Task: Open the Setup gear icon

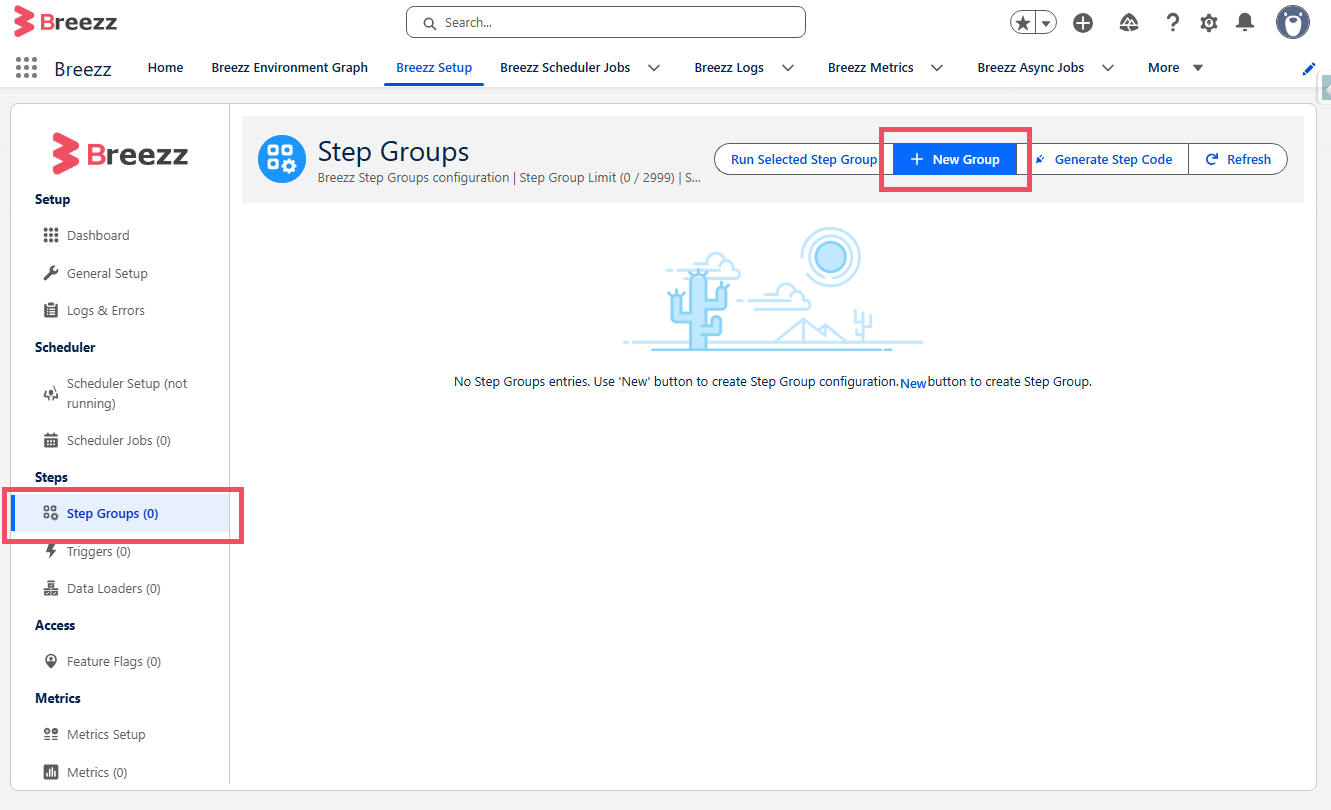Action: click(1209, 23)
